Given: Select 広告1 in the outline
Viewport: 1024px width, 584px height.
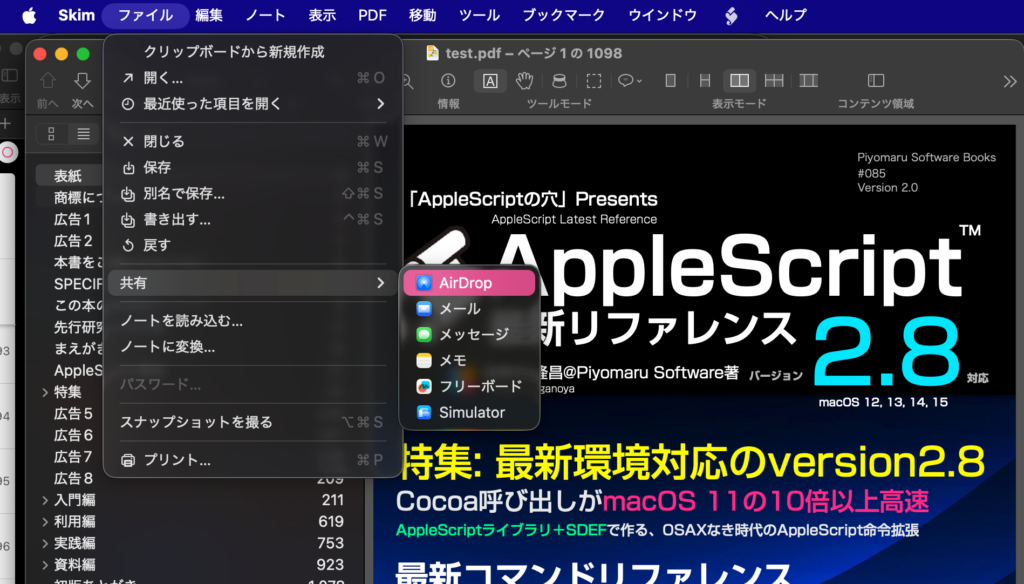Looking at the screenshot, I should tap(73, 219).
